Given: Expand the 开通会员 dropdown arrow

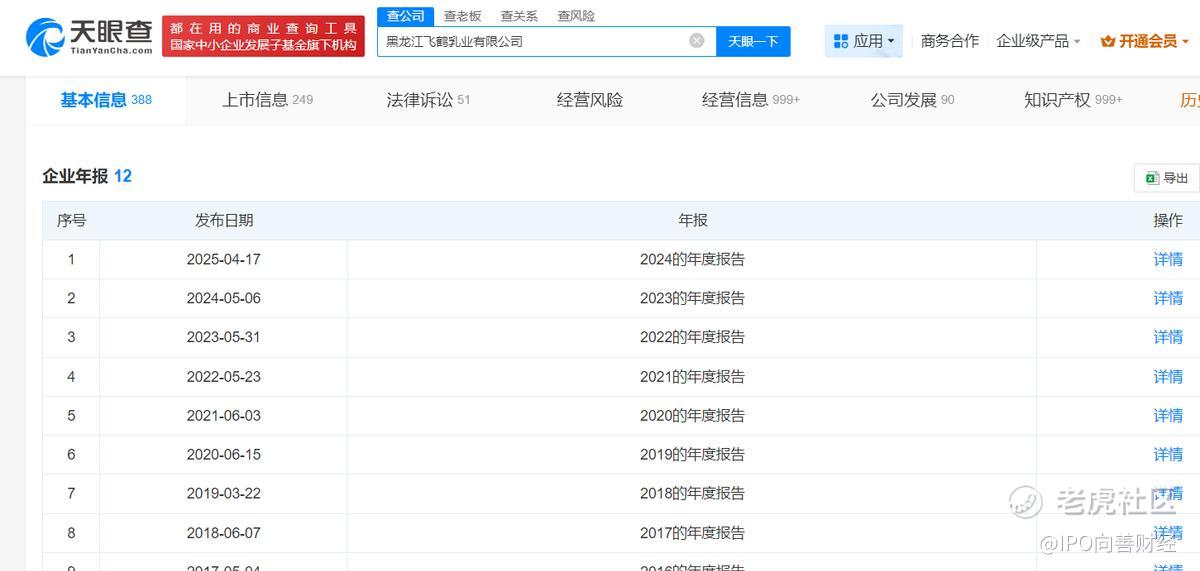Looking at the screenshot, I should tap(1186, 42).
